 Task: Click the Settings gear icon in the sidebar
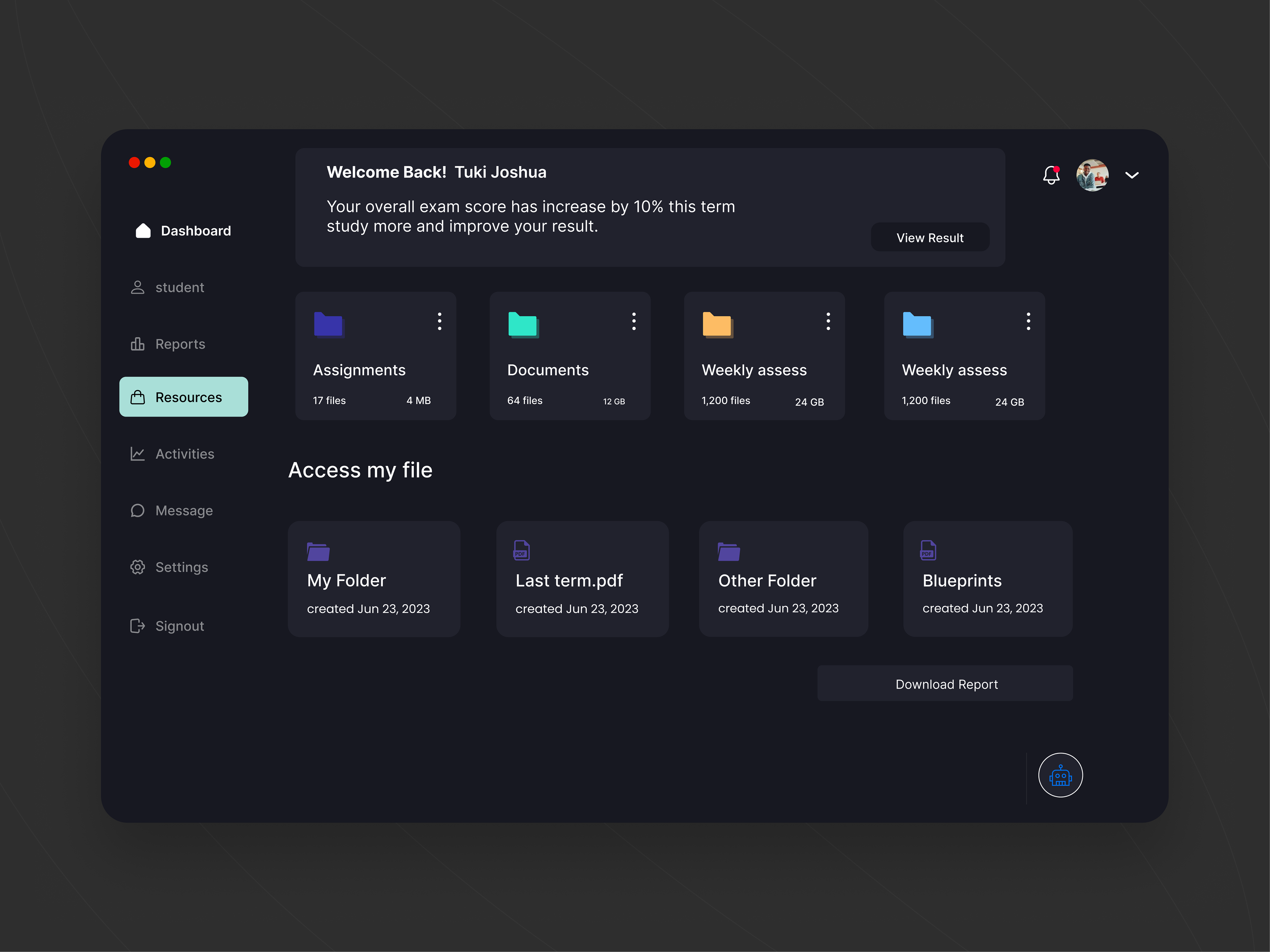[x=138, y=567]
